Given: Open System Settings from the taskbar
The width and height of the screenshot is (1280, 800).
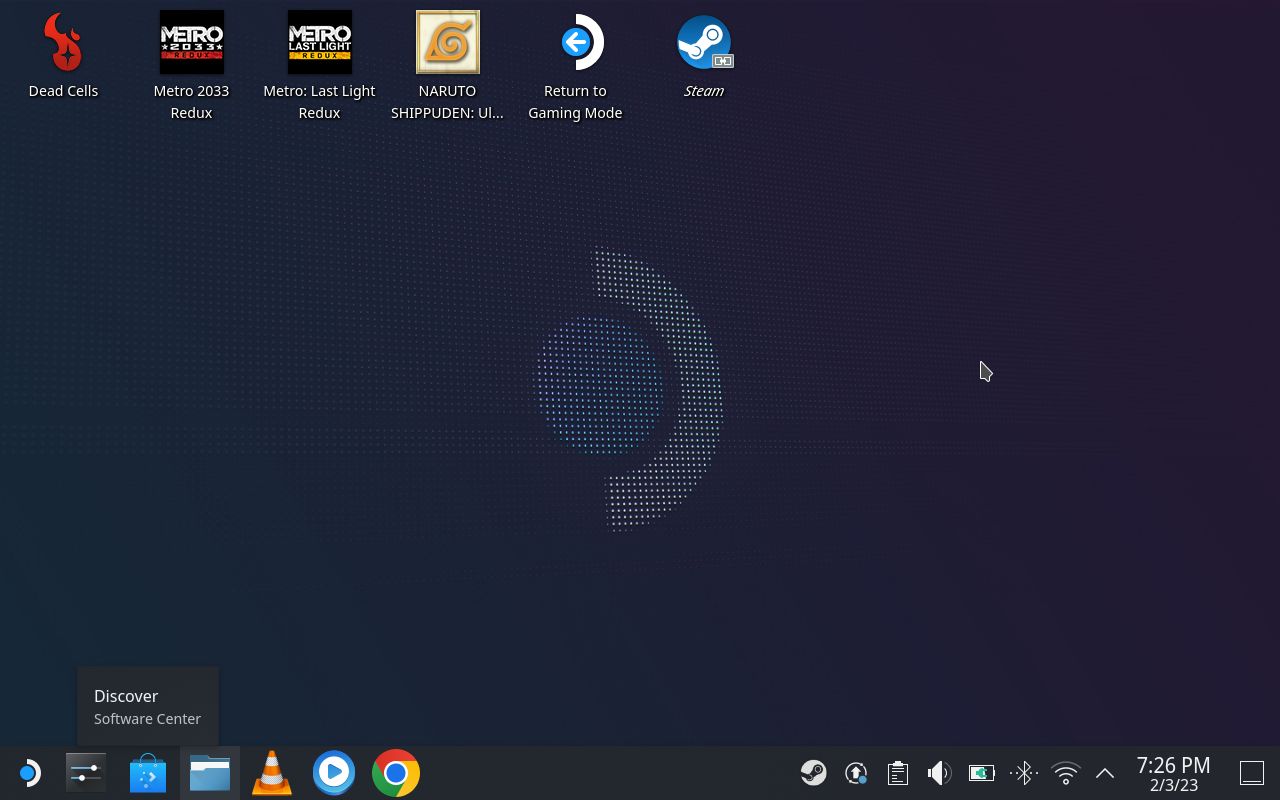Looking at the screenshot, I should tap(86, 773).
